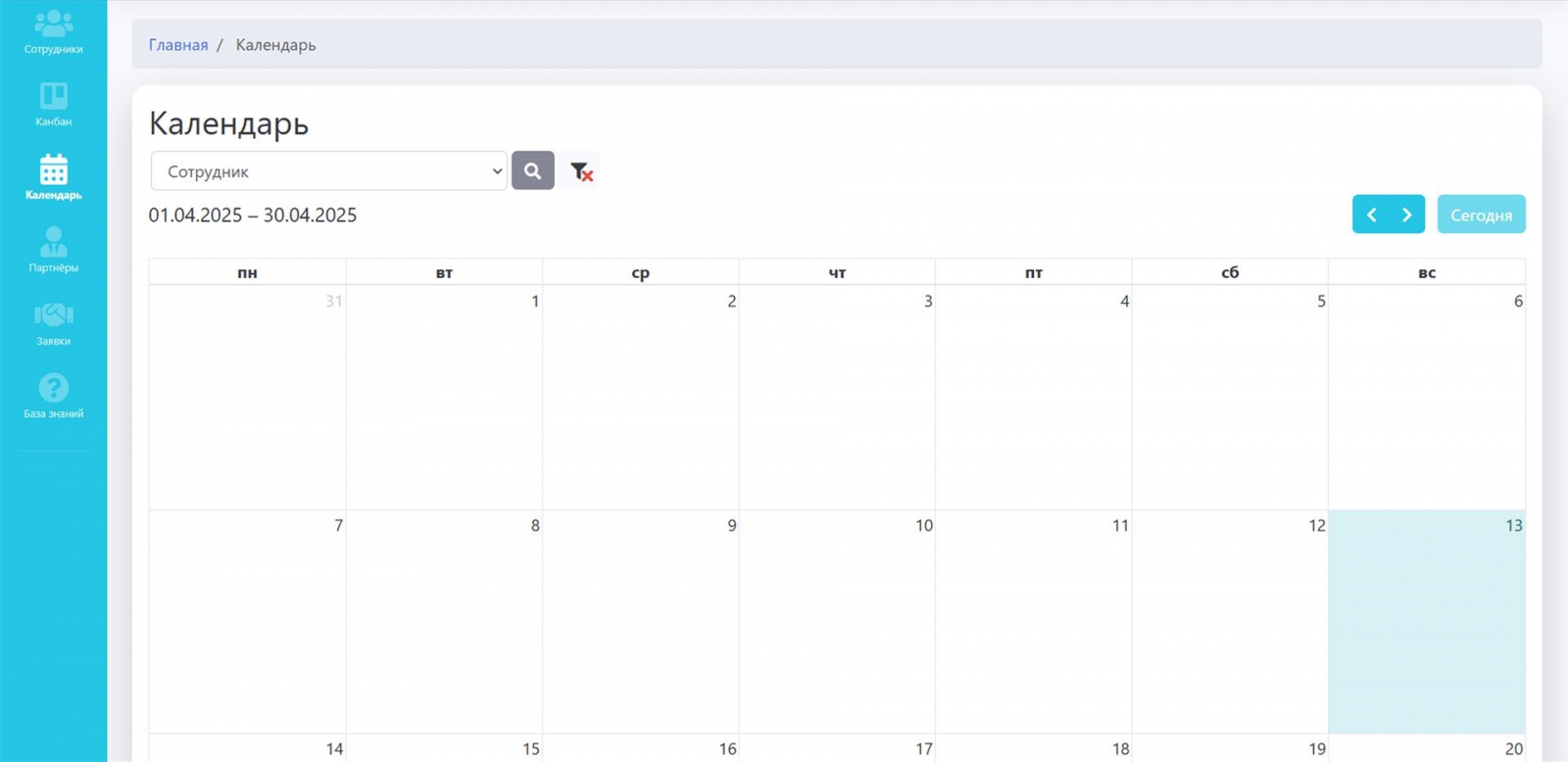Go to previous month with left chevron
The width and height of the screenshot is (1568, 762).
(1371, 214)
